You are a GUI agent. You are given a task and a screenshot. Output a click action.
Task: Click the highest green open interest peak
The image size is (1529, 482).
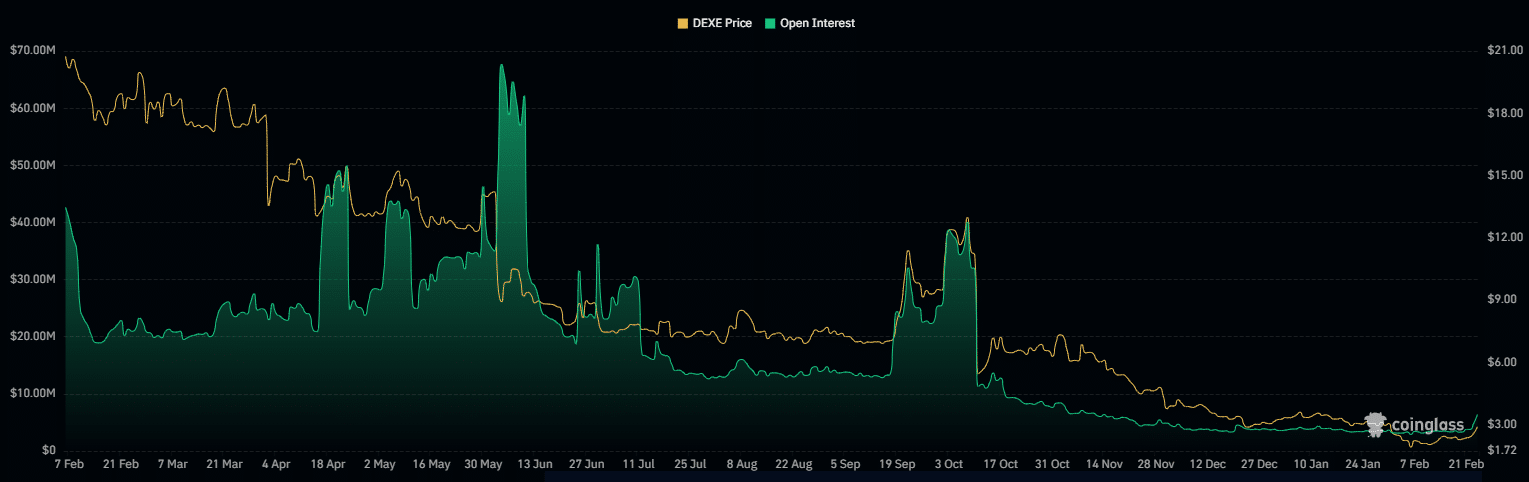click(x=501, y=67)
